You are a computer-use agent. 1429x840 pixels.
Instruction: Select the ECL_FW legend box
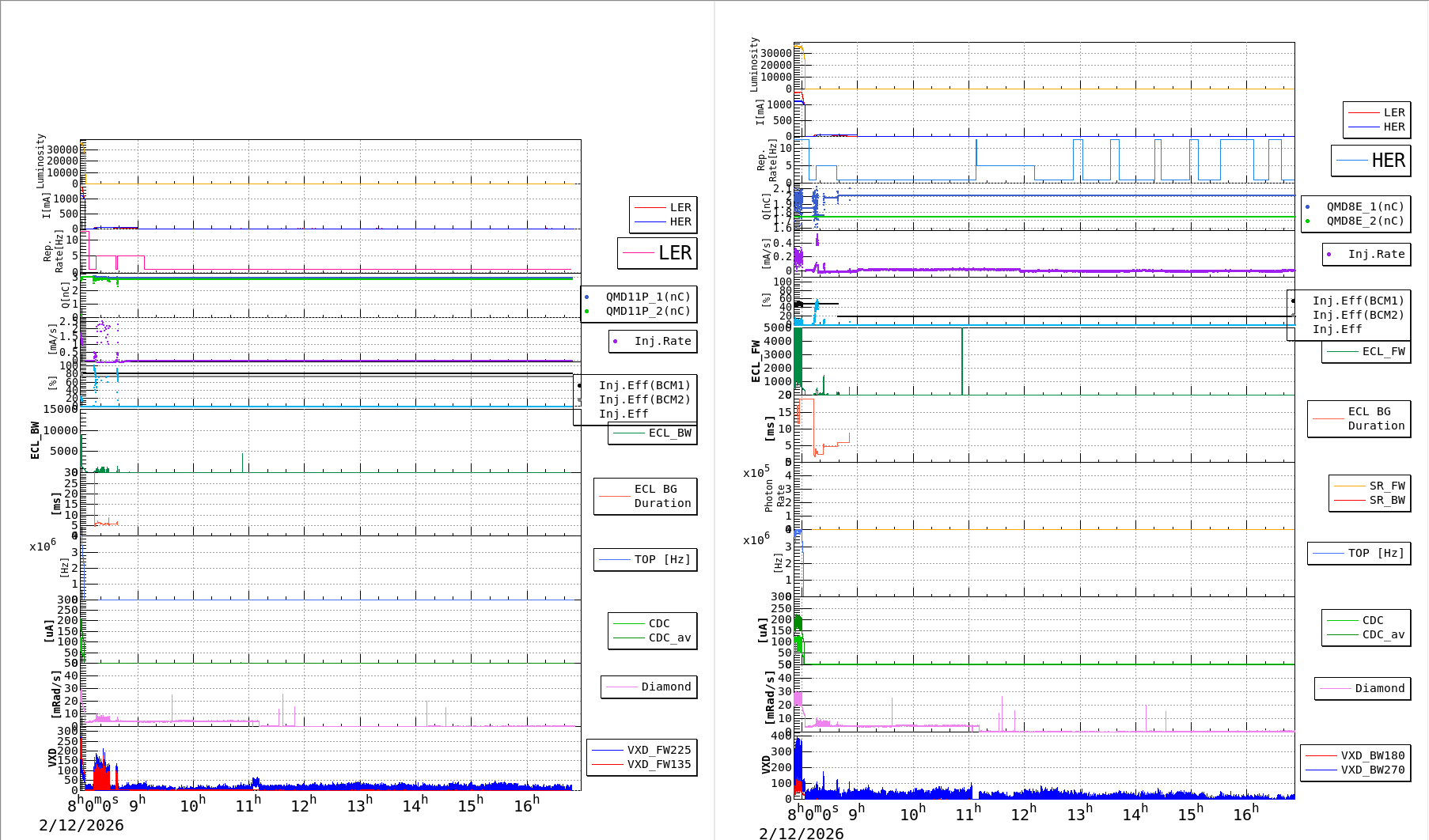pos(1366,352)
